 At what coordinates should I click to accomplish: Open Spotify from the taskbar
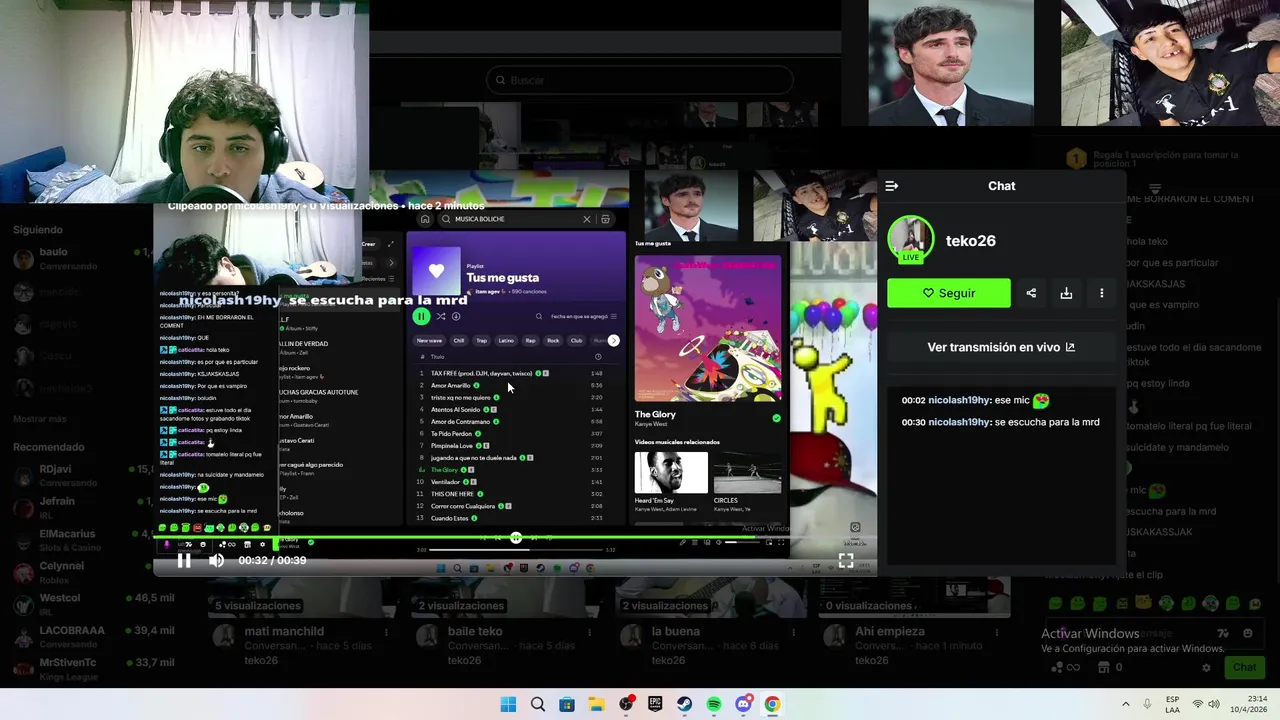[714, 704]
